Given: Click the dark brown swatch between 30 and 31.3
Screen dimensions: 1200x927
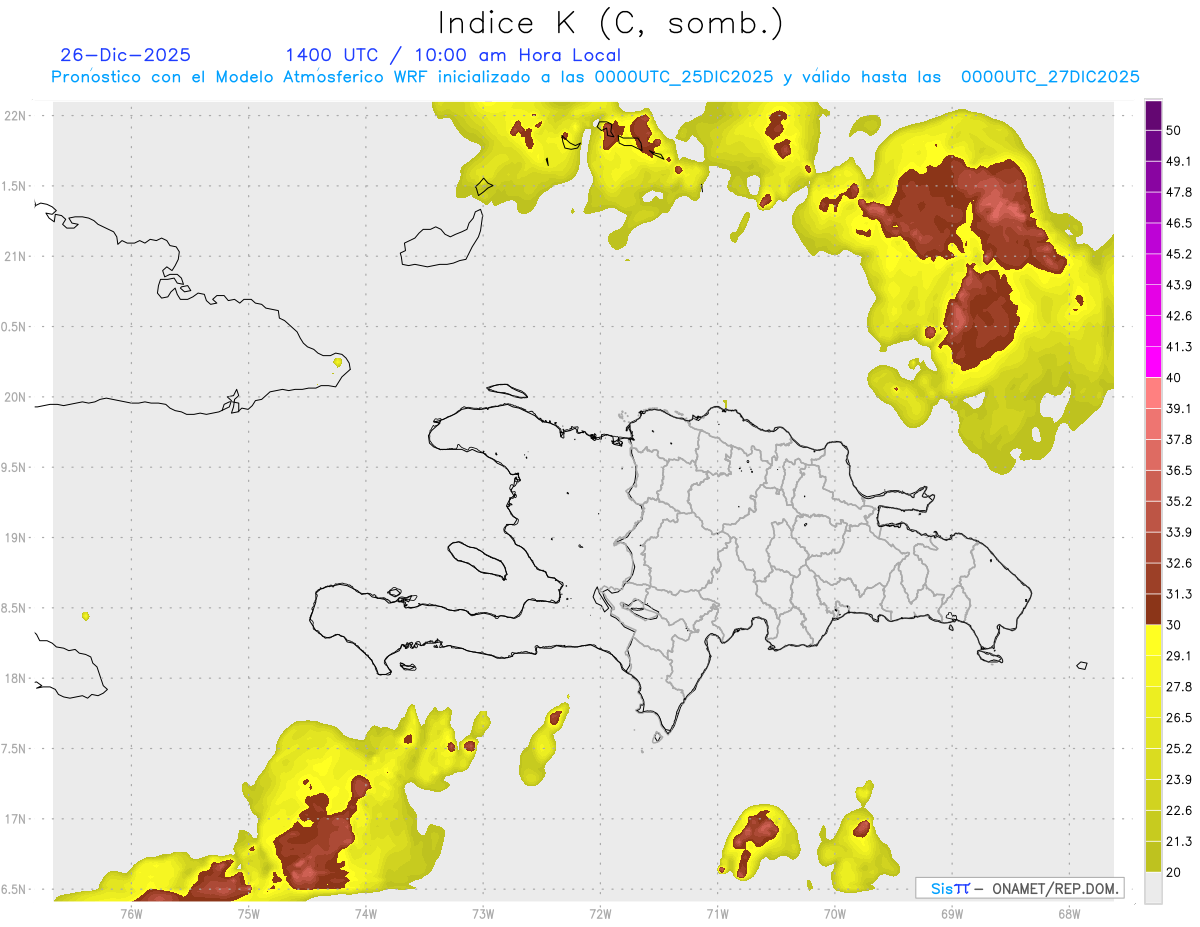Looking at the screenshot, I should pos(1153,609).
